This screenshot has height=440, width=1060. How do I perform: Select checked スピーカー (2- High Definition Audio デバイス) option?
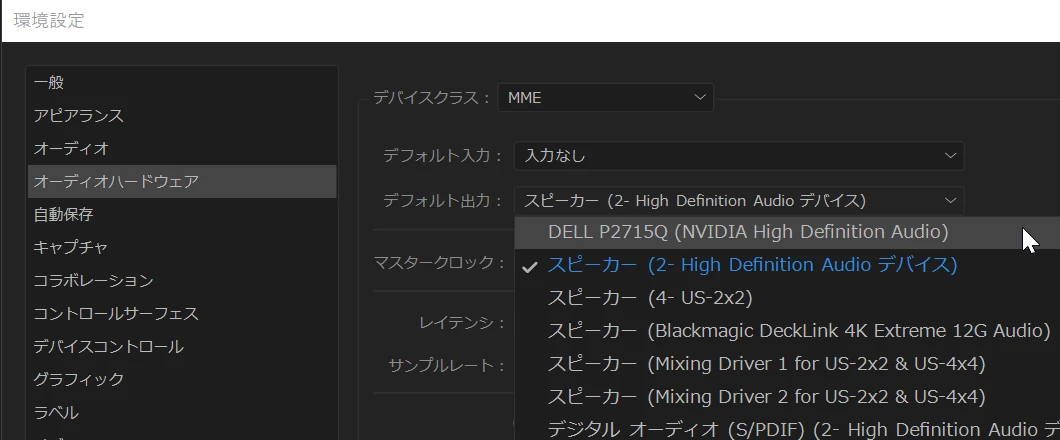pos(787,265)
